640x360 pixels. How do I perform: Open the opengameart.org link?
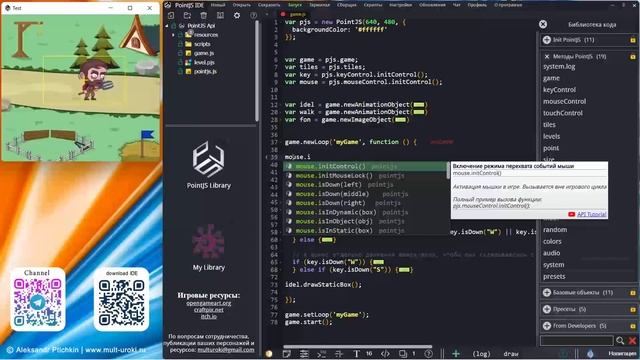click(x=209, y=303)
